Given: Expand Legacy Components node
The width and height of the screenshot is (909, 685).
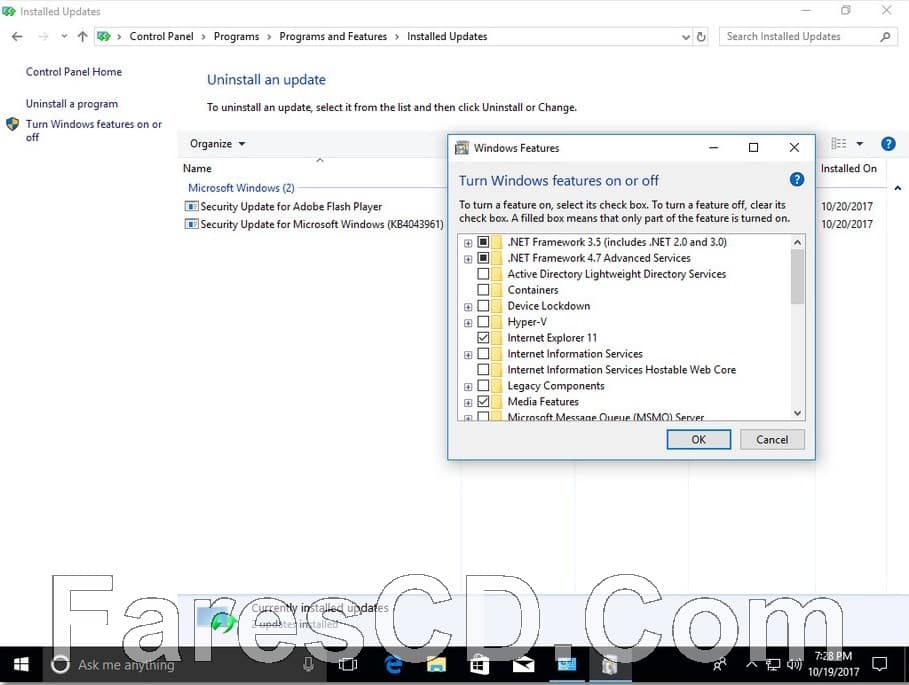Looking at the screenshot, I should (x=468, y=387).
